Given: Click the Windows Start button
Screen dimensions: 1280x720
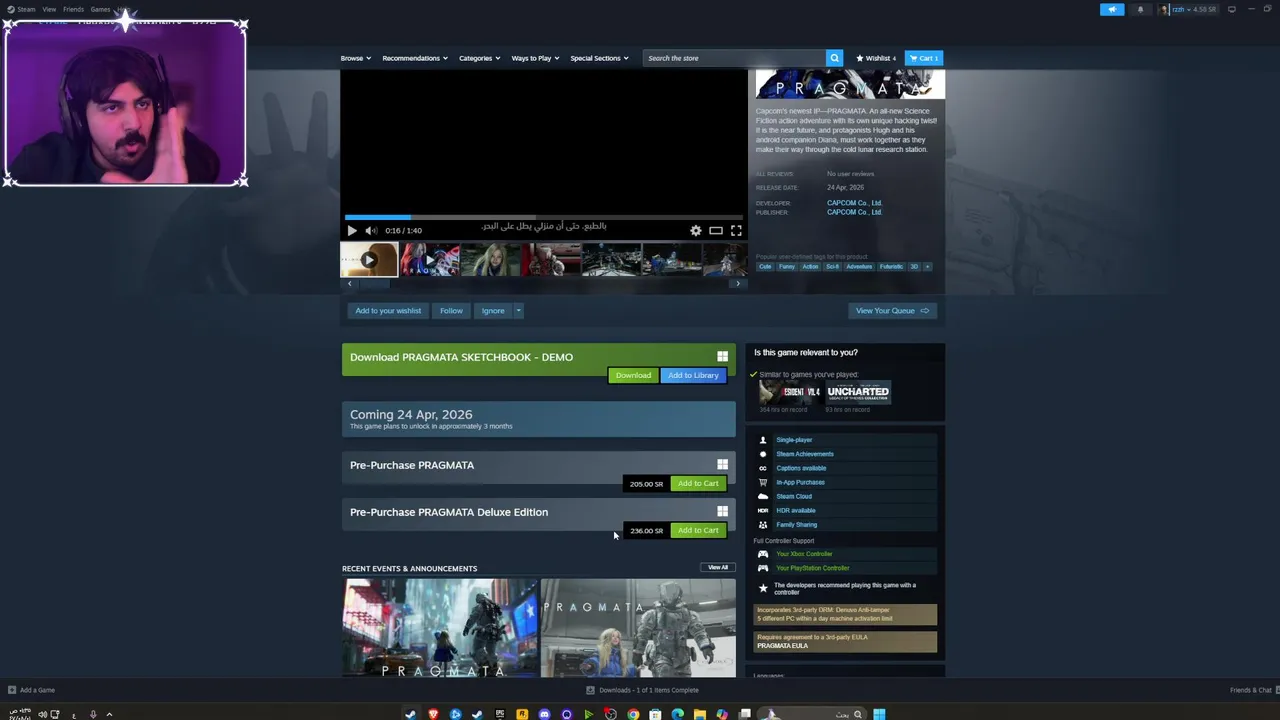Looking at the screenshot, I should coord(879,714).
